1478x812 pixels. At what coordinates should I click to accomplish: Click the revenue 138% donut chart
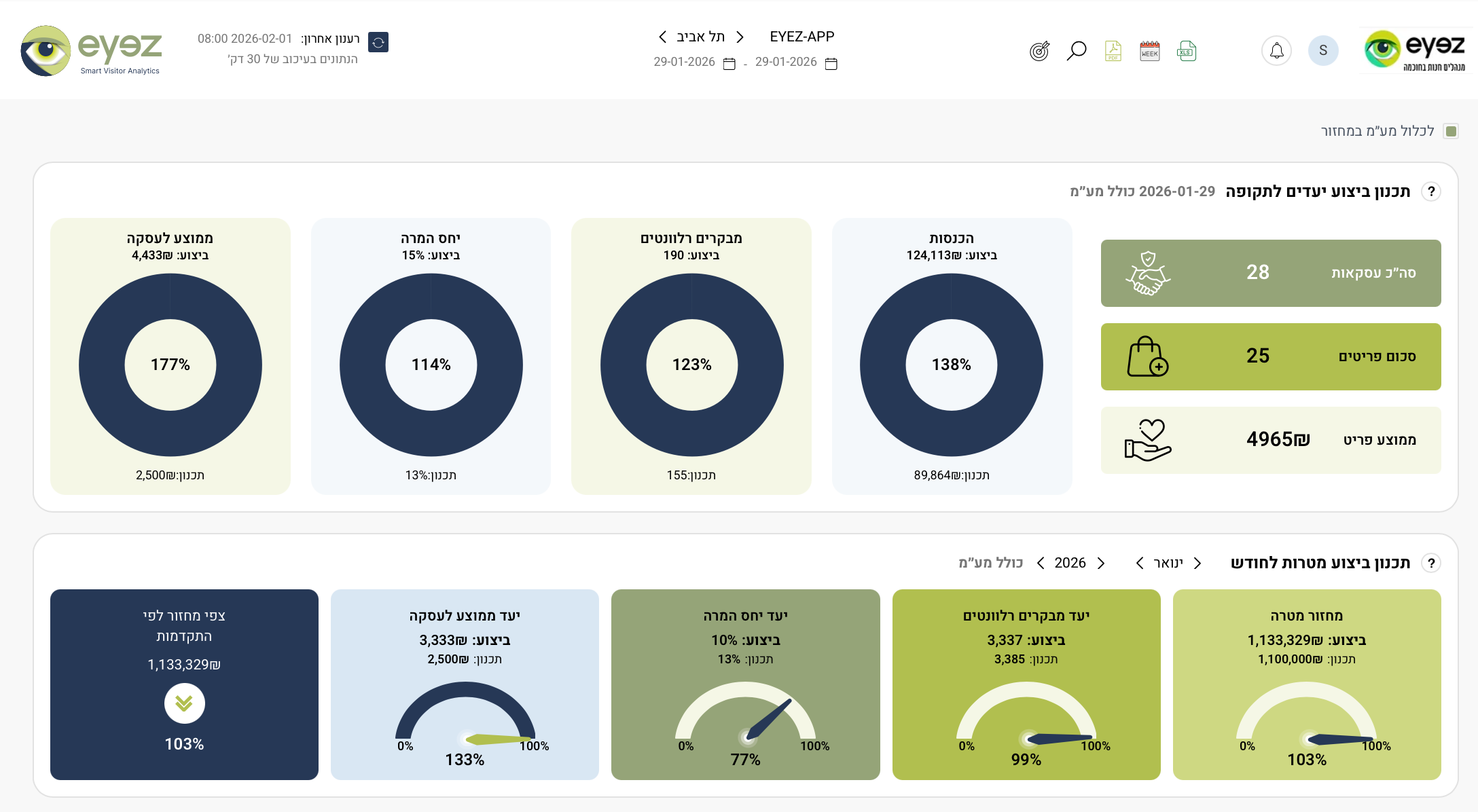951,365
